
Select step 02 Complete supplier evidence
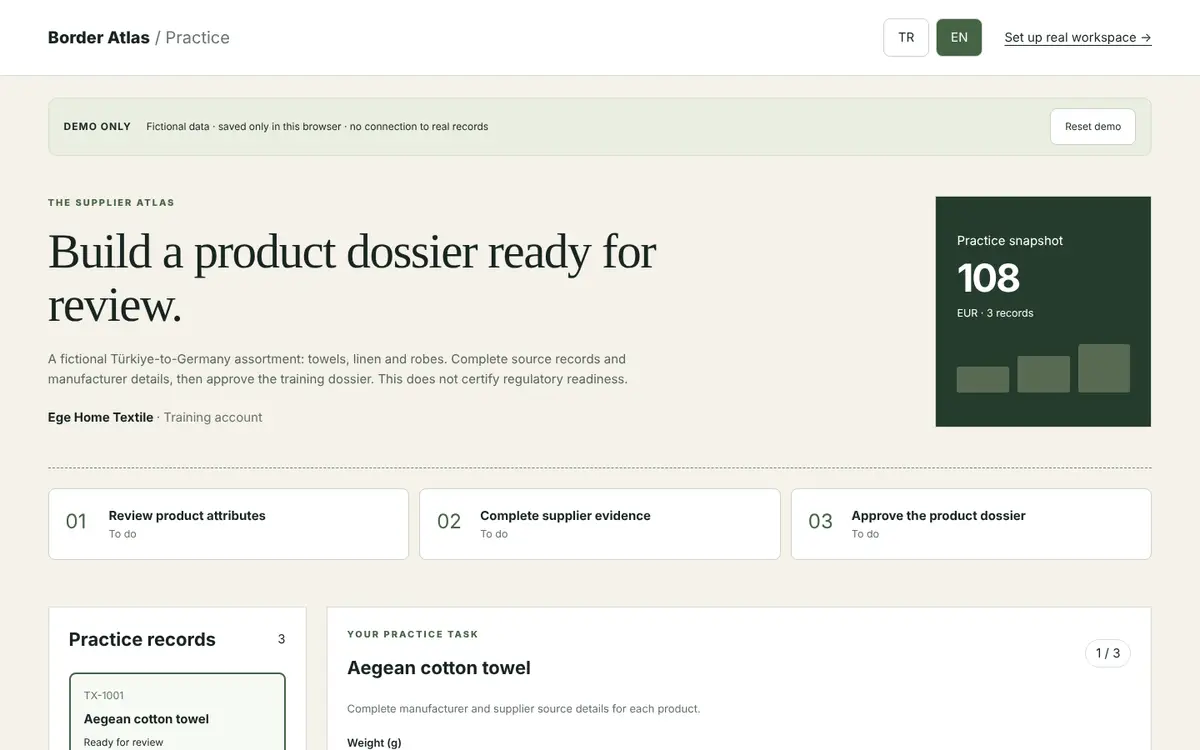[x=600, y=524]
